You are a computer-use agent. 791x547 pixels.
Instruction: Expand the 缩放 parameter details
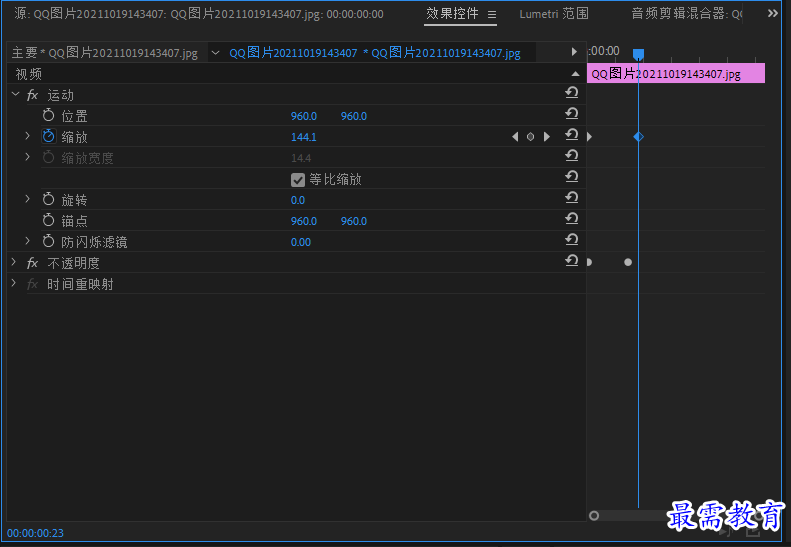point(28,136)
